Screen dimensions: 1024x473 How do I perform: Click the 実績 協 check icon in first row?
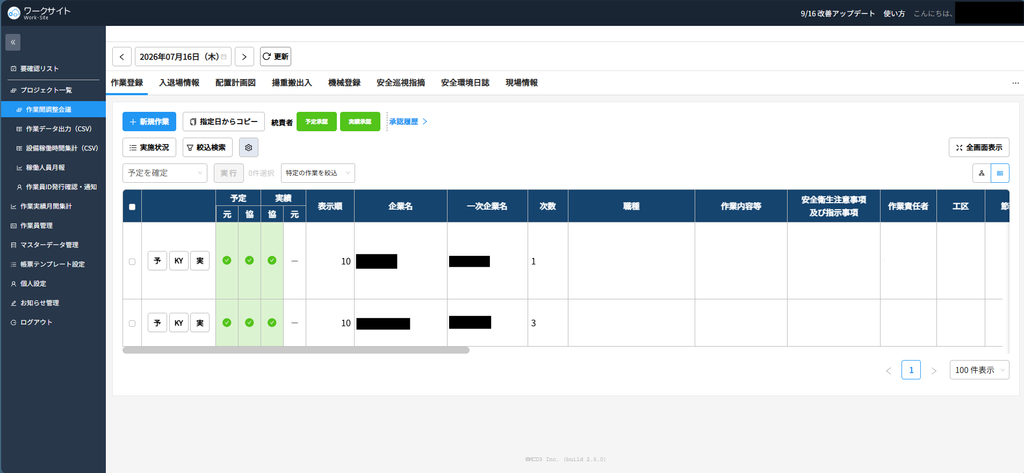(x=272, y=261)
